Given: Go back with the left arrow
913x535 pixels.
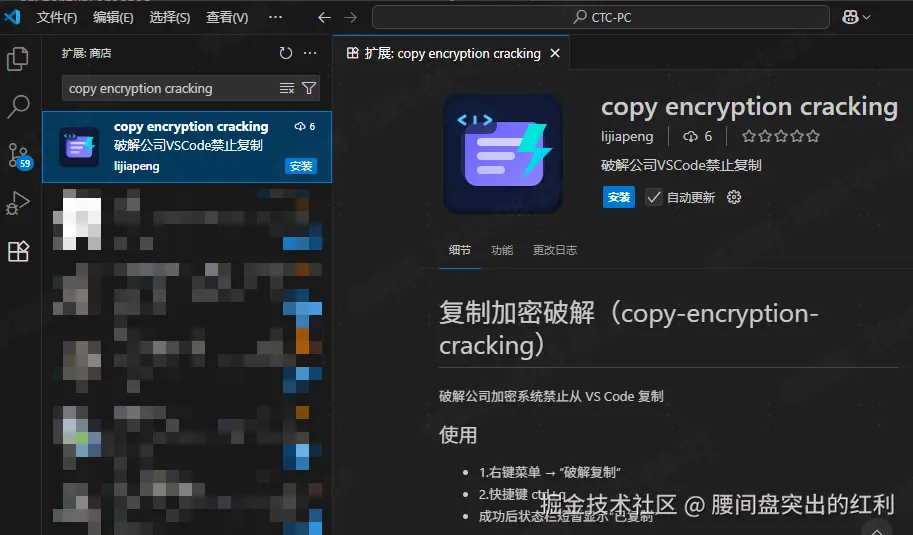Looking at the screenshot, I should pos(324,17).
